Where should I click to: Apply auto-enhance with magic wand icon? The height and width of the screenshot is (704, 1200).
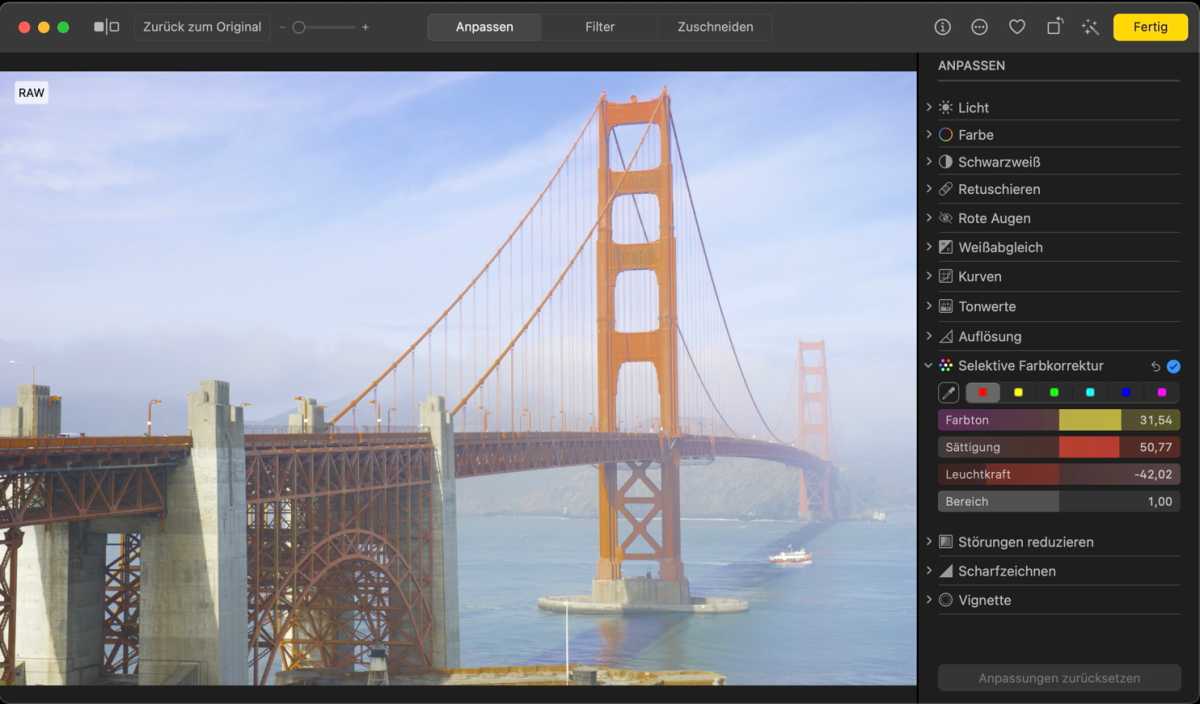(1090, 27)
